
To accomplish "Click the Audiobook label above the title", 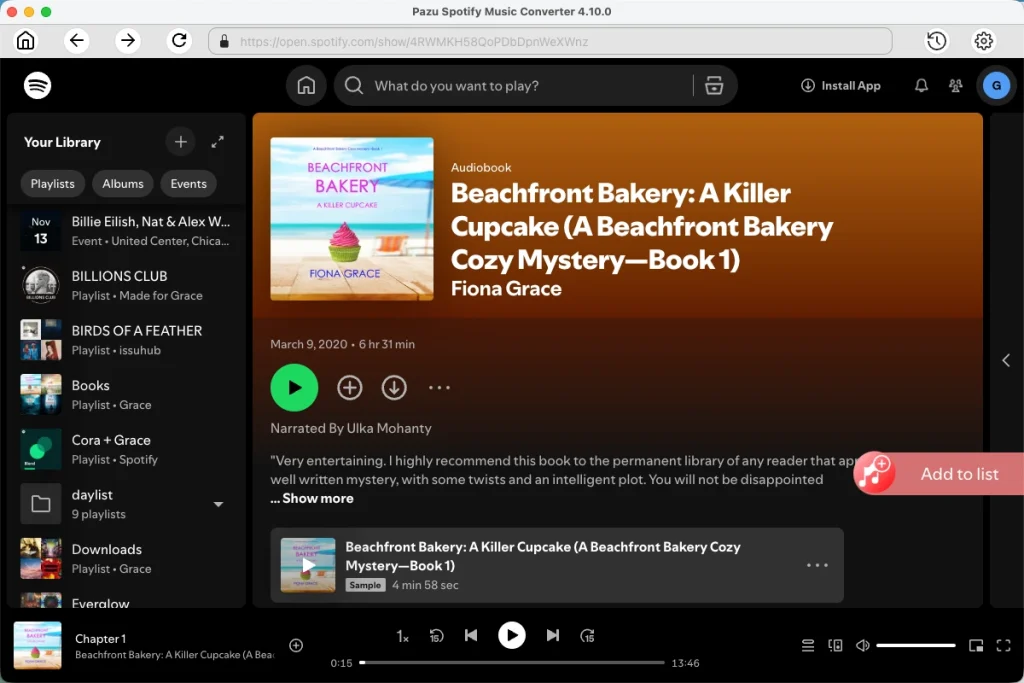I will click(x=481, y=167).
